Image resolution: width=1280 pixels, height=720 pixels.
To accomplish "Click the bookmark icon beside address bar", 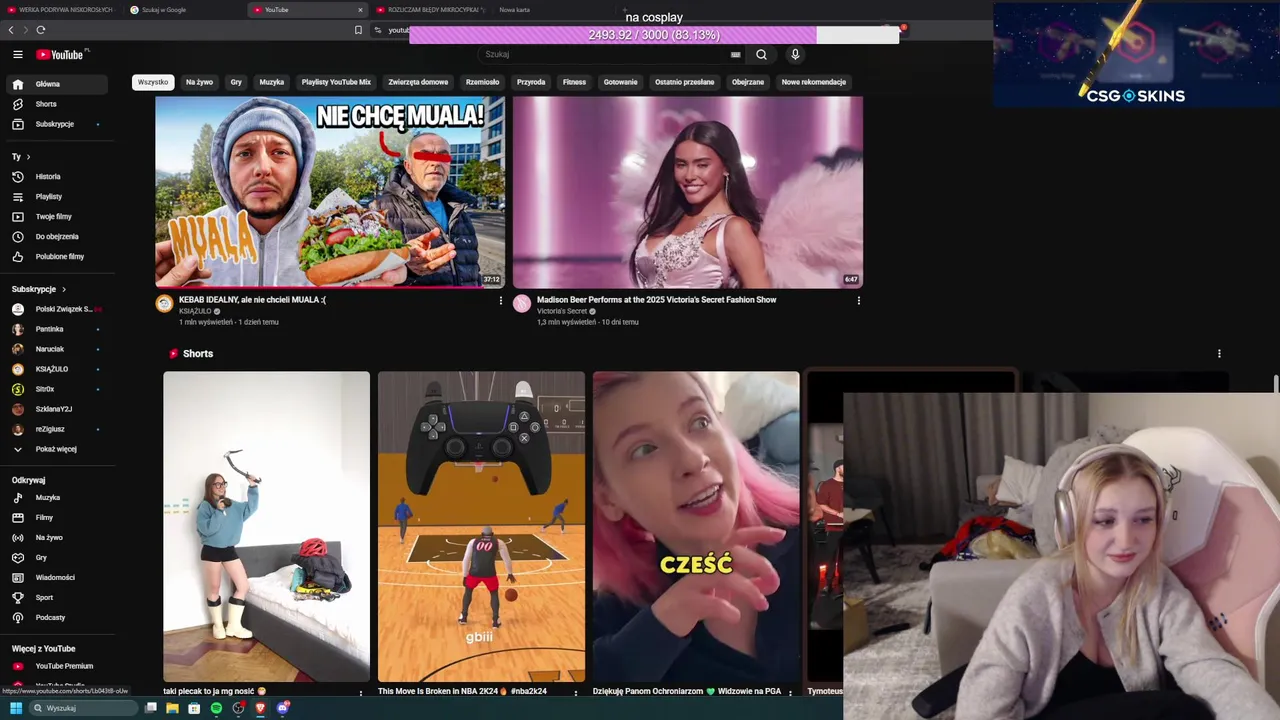I will [x=358, y=30].
